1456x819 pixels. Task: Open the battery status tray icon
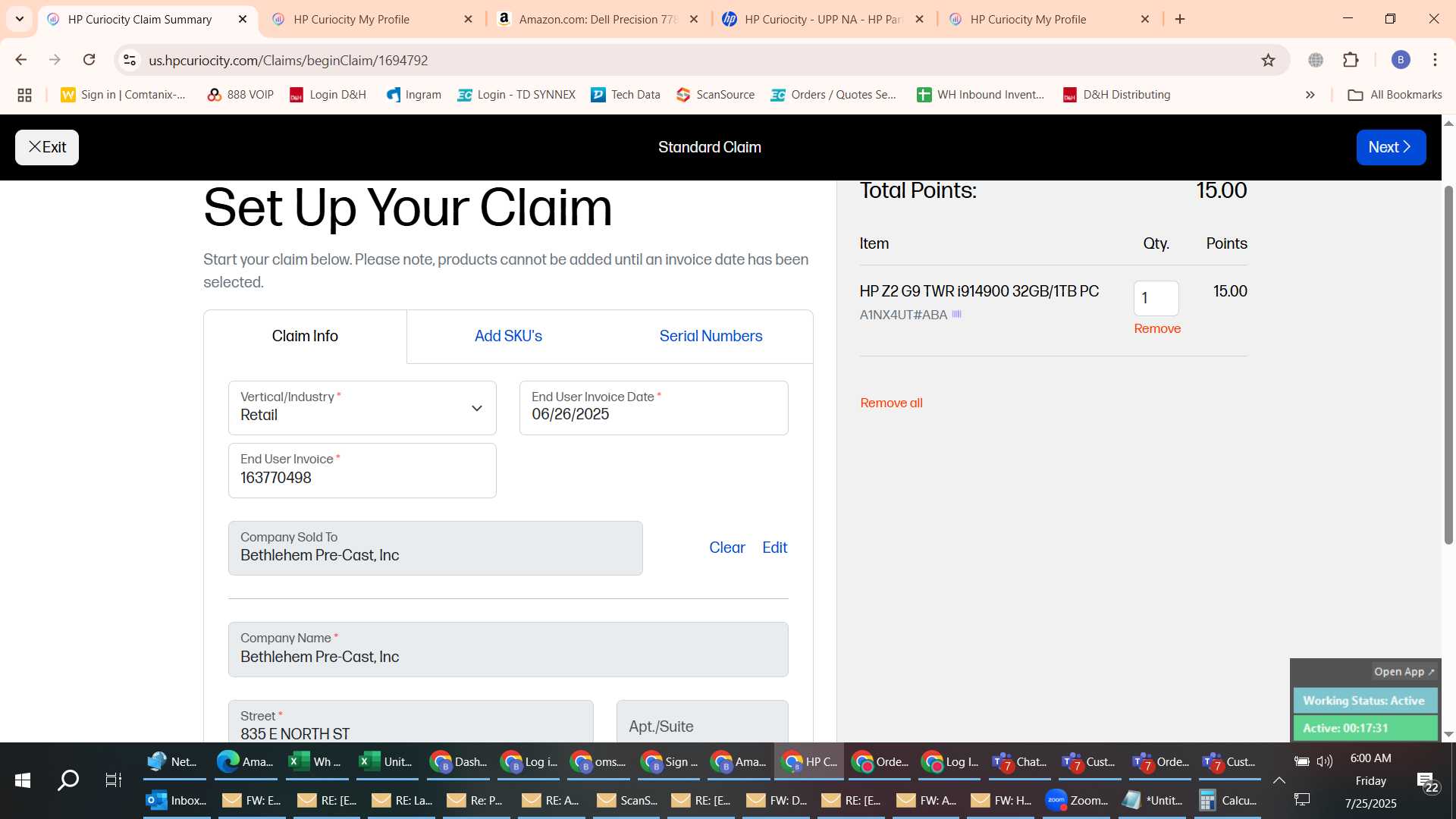coord(1301,761)
